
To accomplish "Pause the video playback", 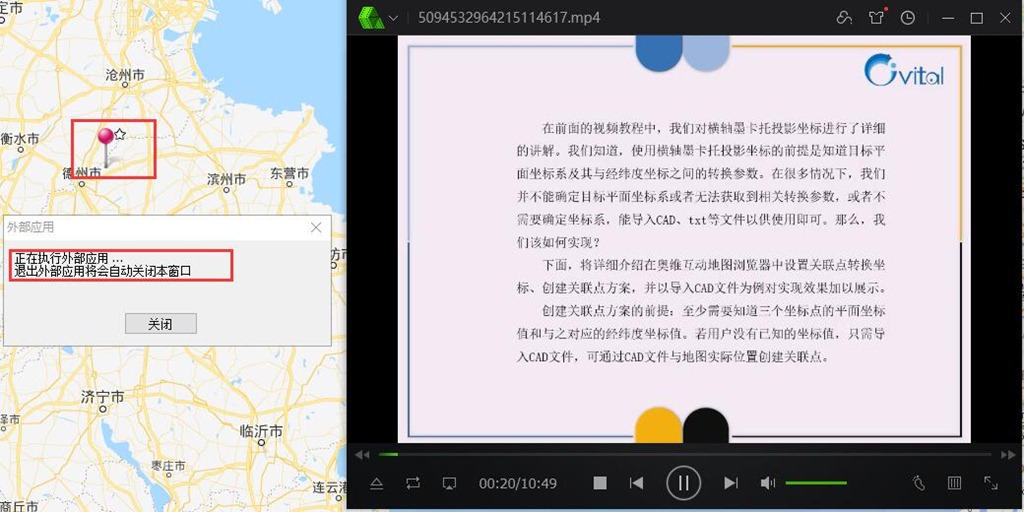I will (x=683, y=483).
